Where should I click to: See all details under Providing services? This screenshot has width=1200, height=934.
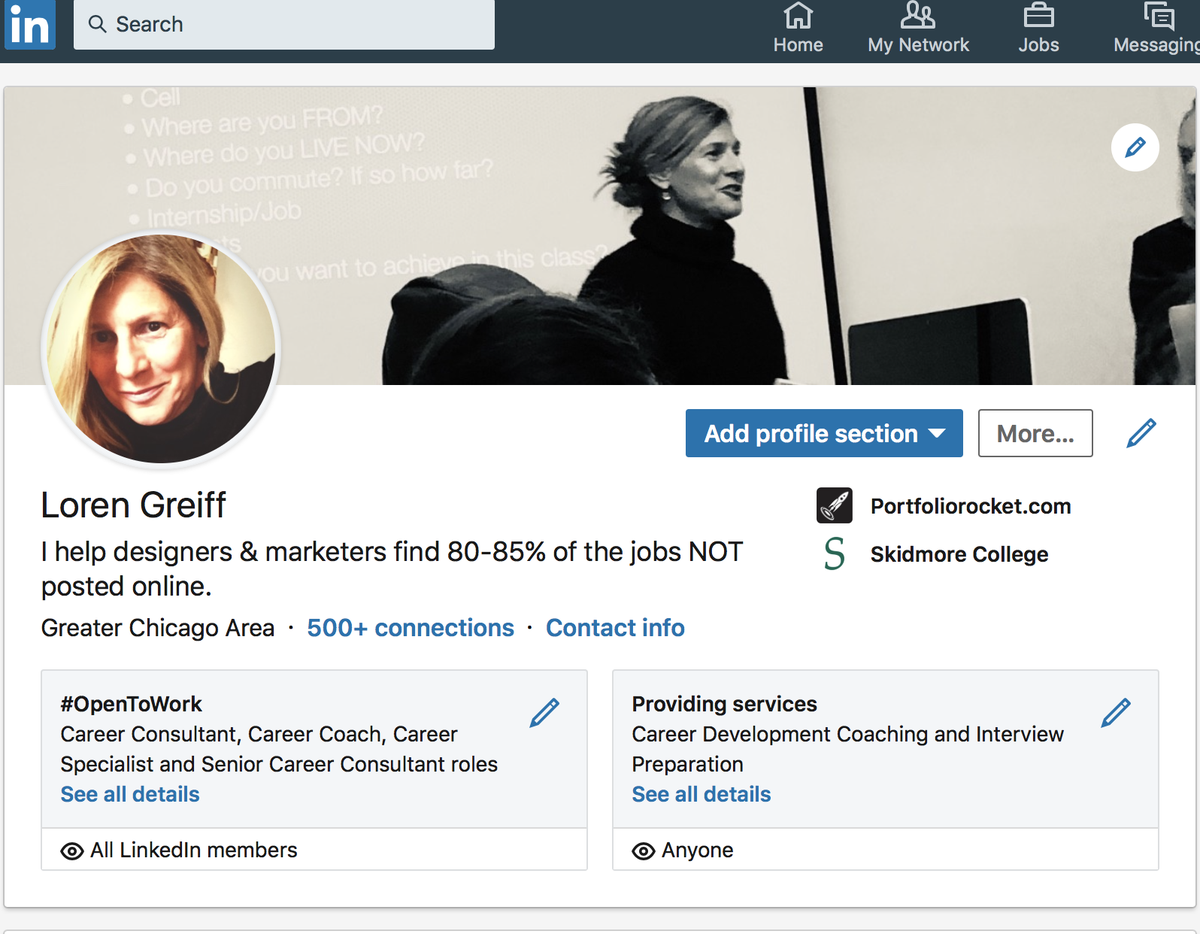(x=701, y=794)
